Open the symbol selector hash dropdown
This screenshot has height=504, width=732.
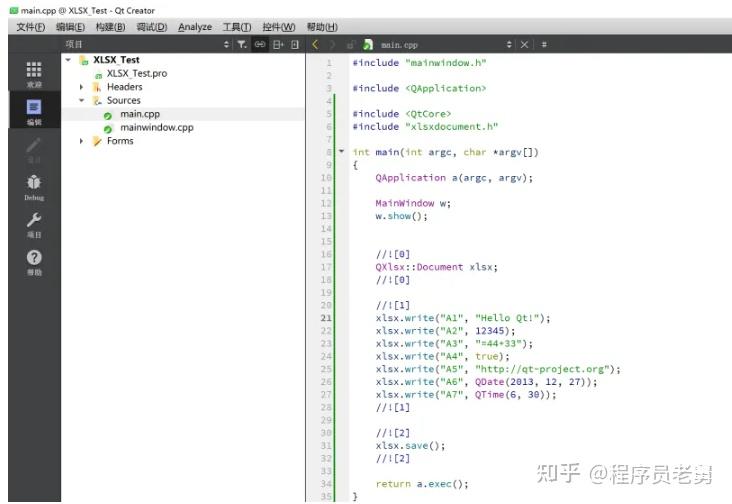(544, 44)
